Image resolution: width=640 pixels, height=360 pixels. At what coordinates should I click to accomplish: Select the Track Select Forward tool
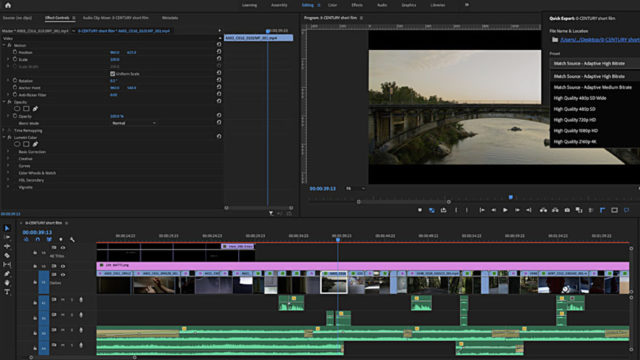click(7, 237)
